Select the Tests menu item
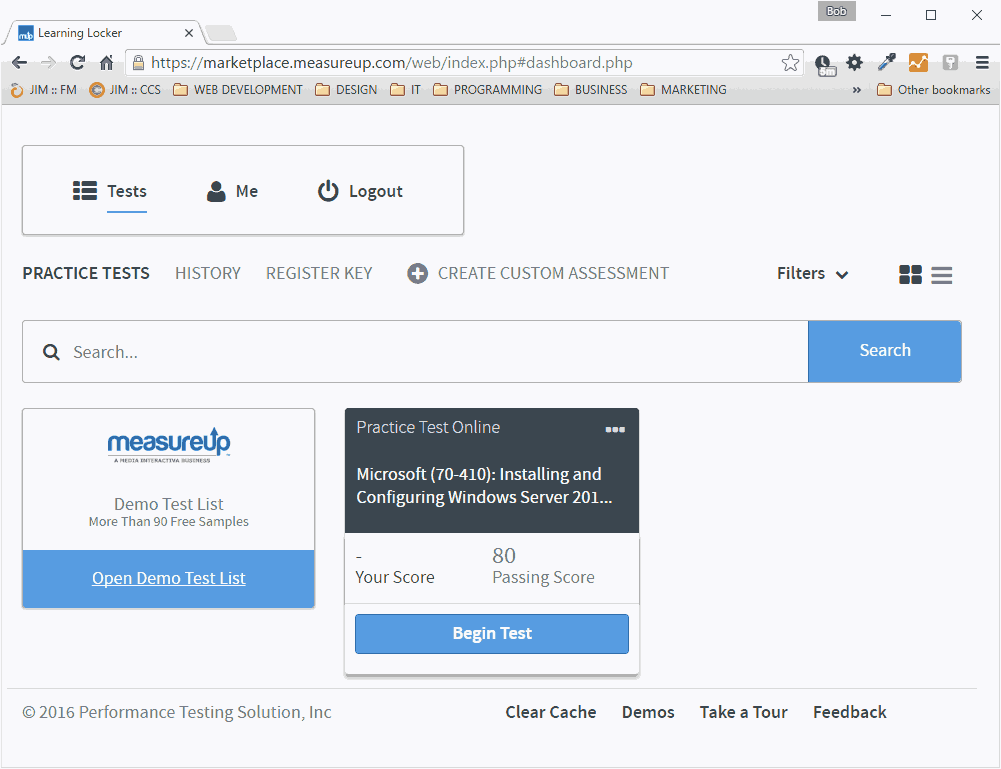This screenshot has width=1001, height=769. [x=110, y=191]
